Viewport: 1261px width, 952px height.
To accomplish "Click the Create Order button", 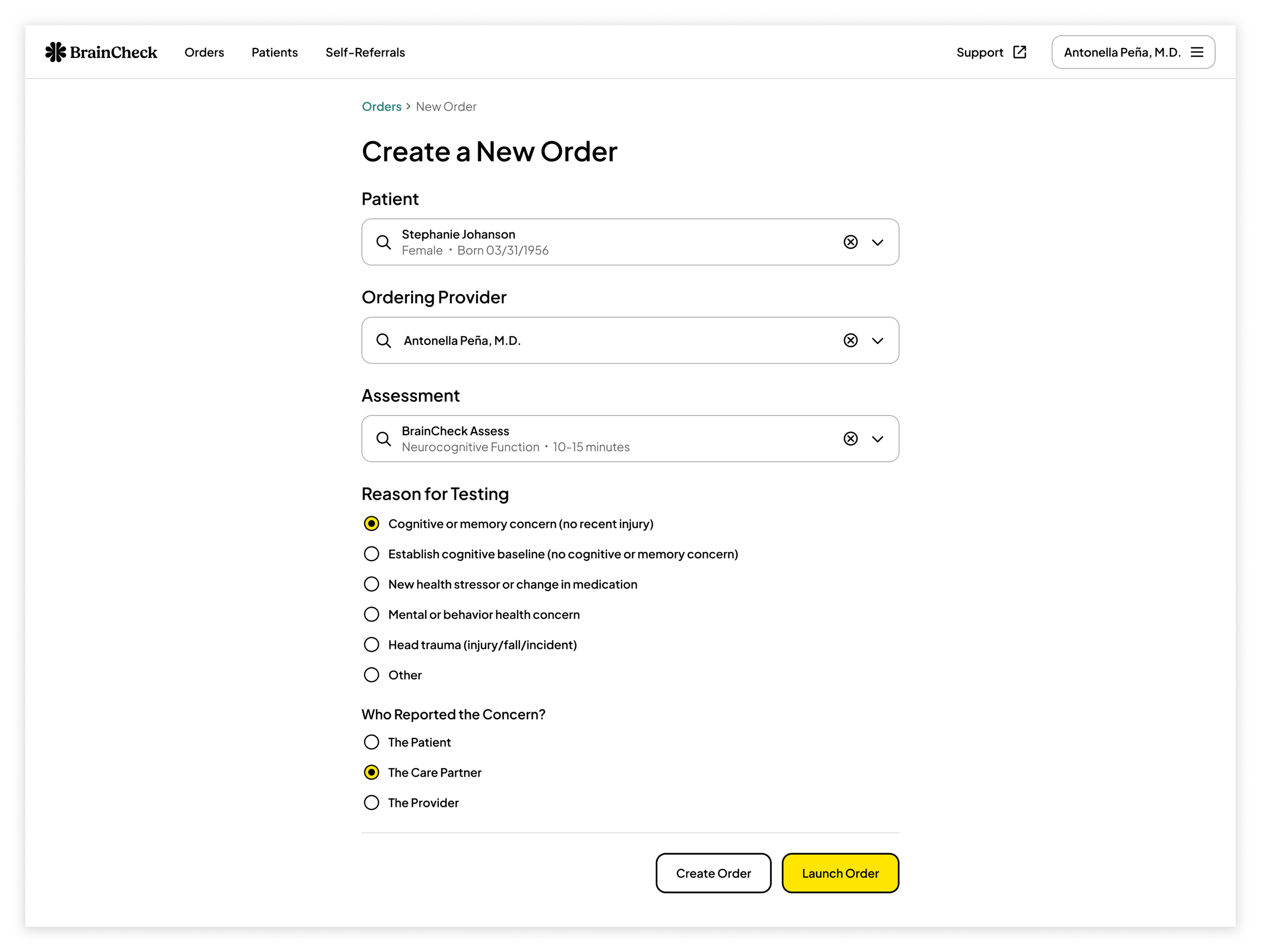I will pyautogui.click(x=713, y=873).
